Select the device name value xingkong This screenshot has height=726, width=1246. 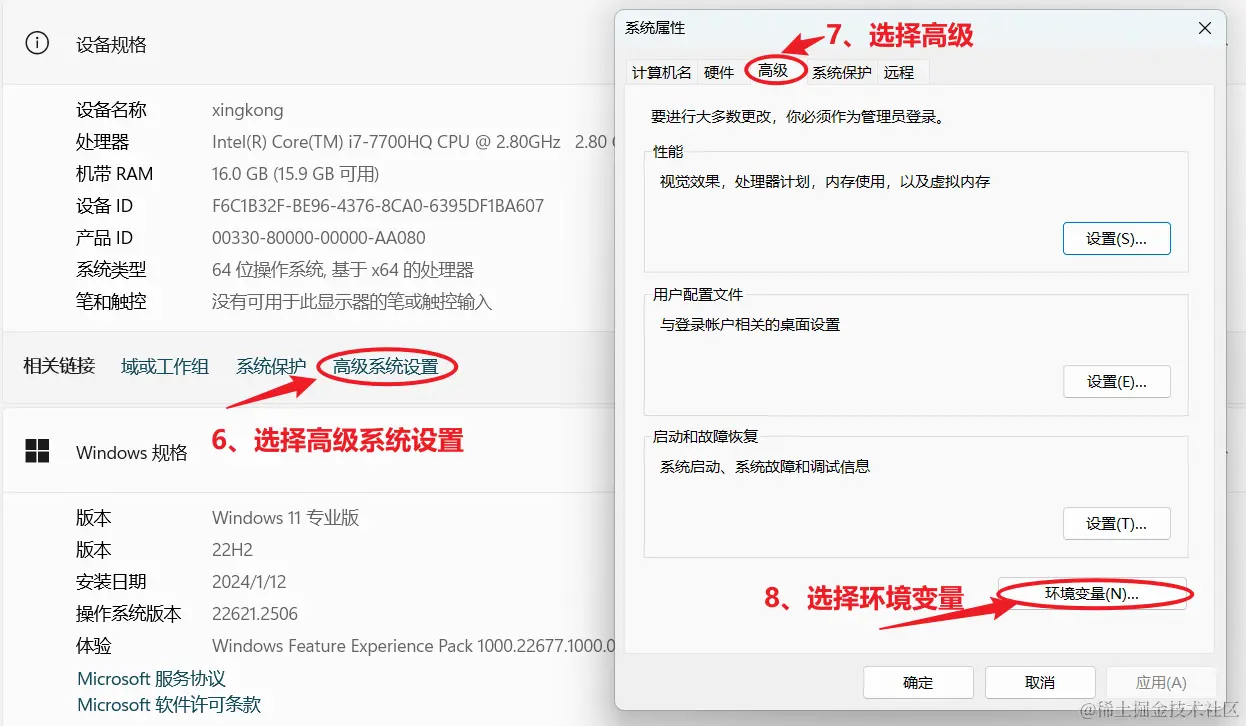point(248,110)
